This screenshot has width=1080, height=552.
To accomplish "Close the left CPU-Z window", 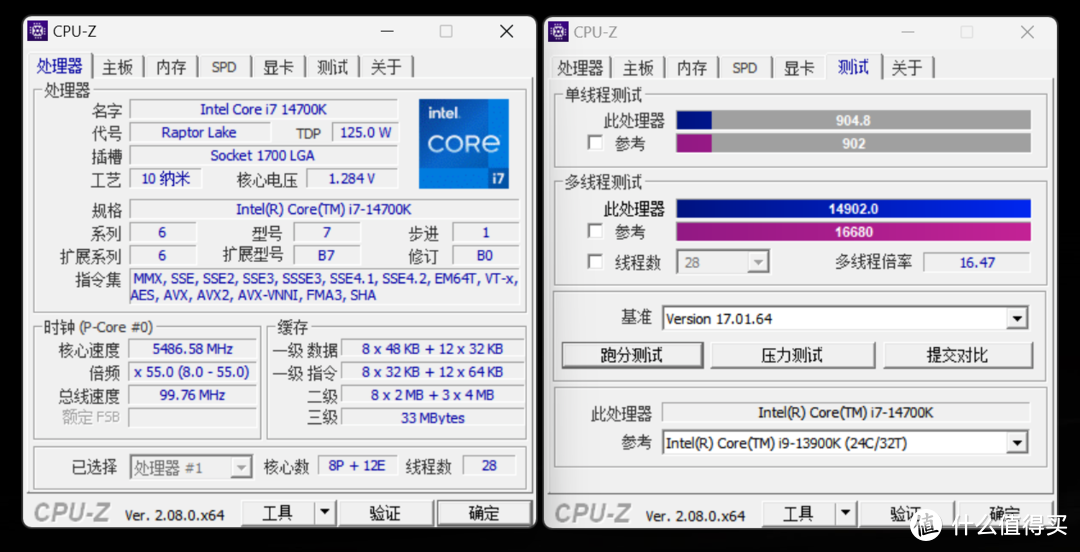I will [507, 31].
